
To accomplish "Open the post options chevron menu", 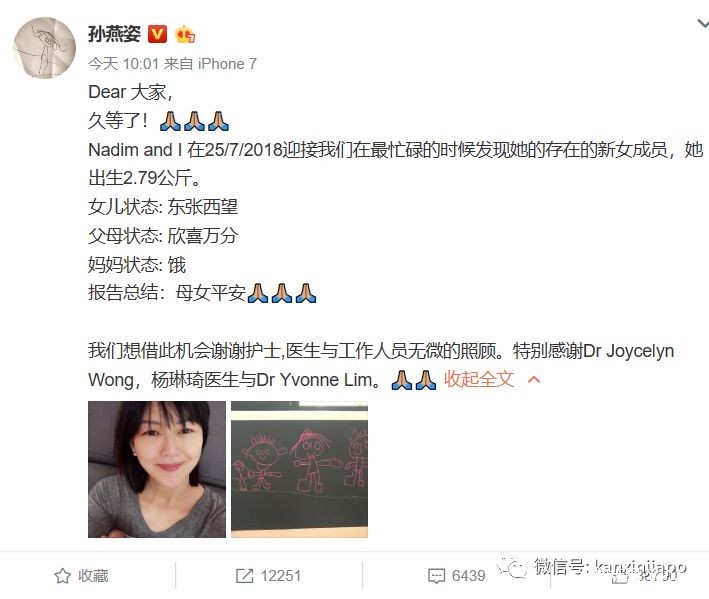I will coord(703,23).
